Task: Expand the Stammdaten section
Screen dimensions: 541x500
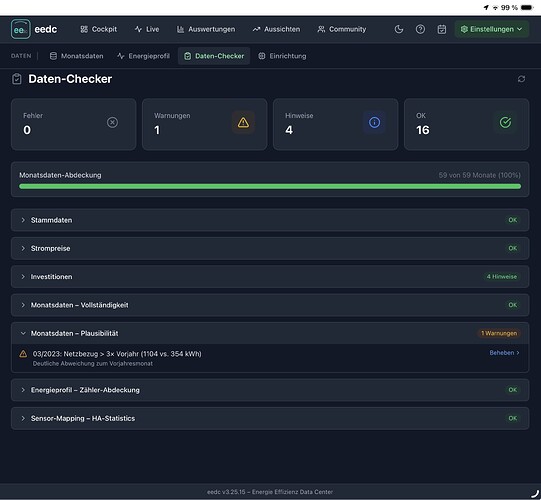Action: coord(270,220)
